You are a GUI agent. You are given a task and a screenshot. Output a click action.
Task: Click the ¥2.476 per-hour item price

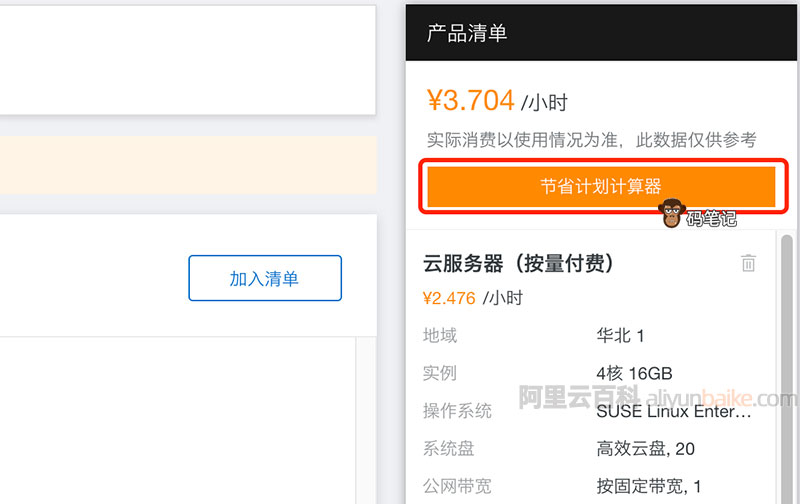tap(450, 297)
